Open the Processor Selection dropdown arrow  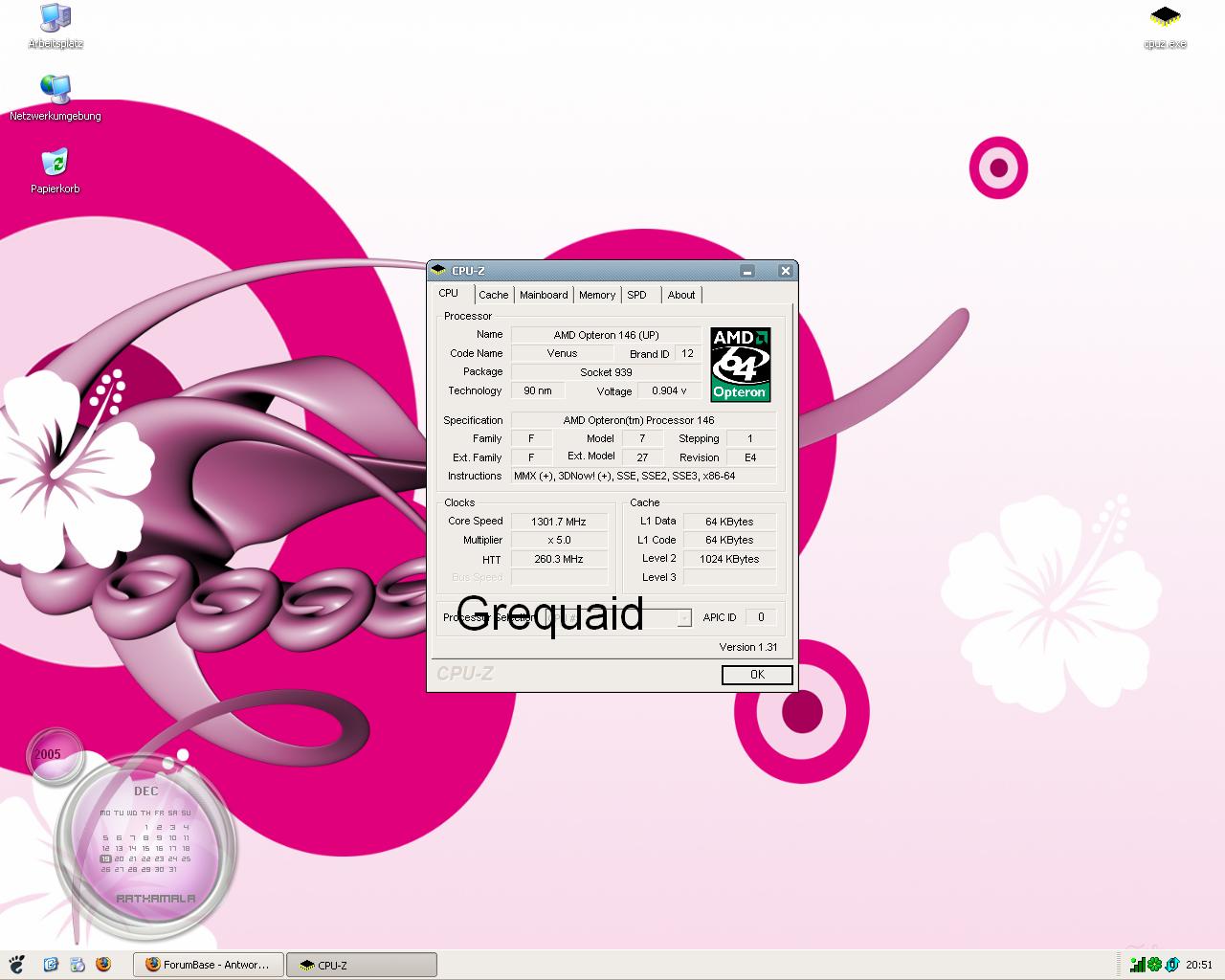(684, 618)
